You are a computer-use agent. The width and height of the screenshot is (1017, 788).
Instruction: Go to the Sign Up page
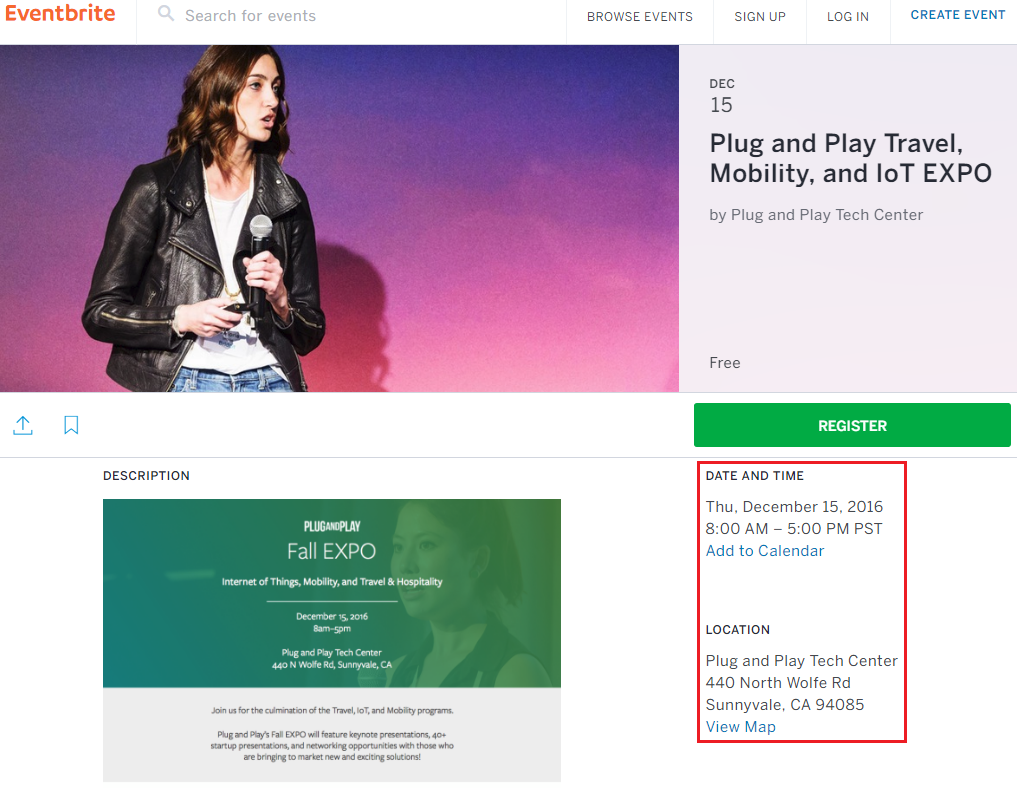[x=759, y=17]
